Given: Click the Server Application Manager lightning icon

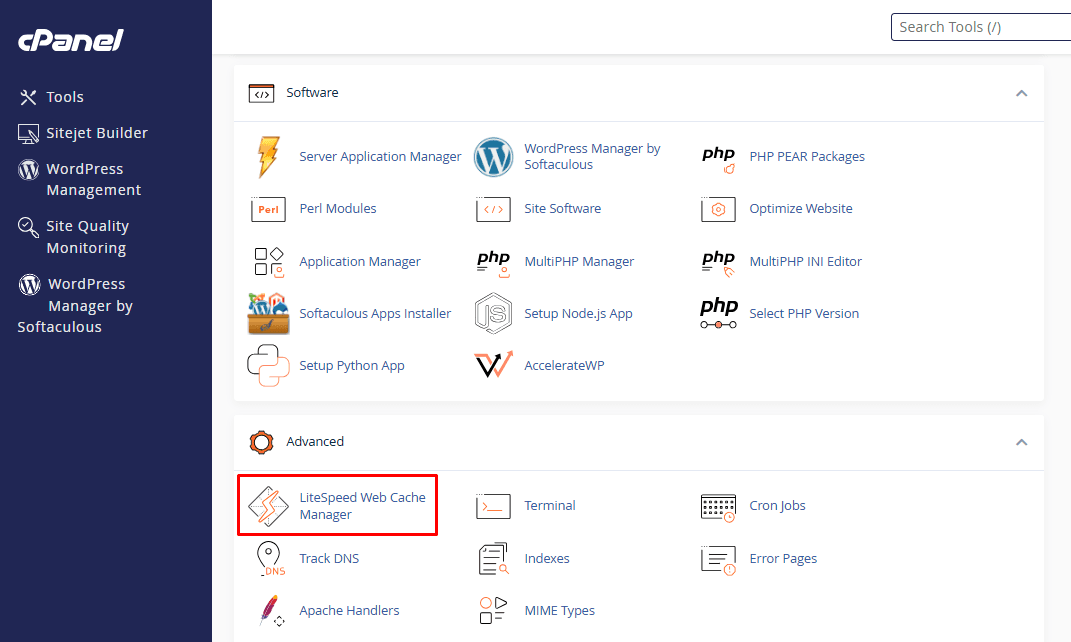Looking at the screenshot, I should [x=268, y=156].
